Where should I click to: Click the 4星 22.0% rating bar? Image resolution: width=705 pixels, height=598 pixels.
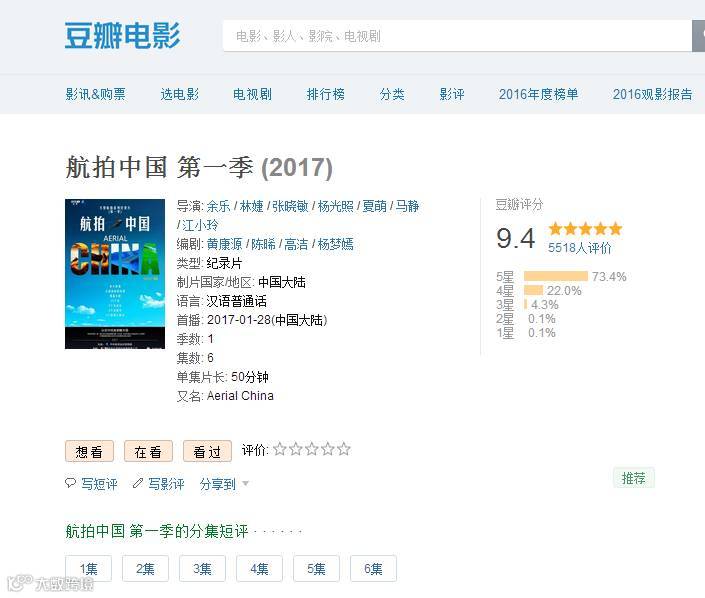click(533, 290)
